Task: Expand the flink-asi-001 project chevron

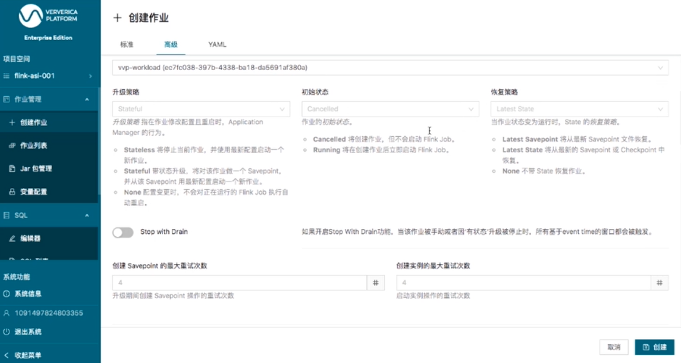Action: [90, 76]
